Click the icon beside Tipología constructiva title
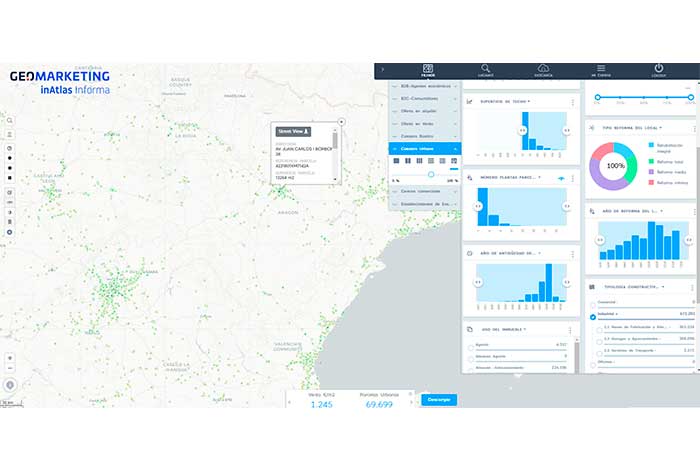 click(x=592, y=287)
